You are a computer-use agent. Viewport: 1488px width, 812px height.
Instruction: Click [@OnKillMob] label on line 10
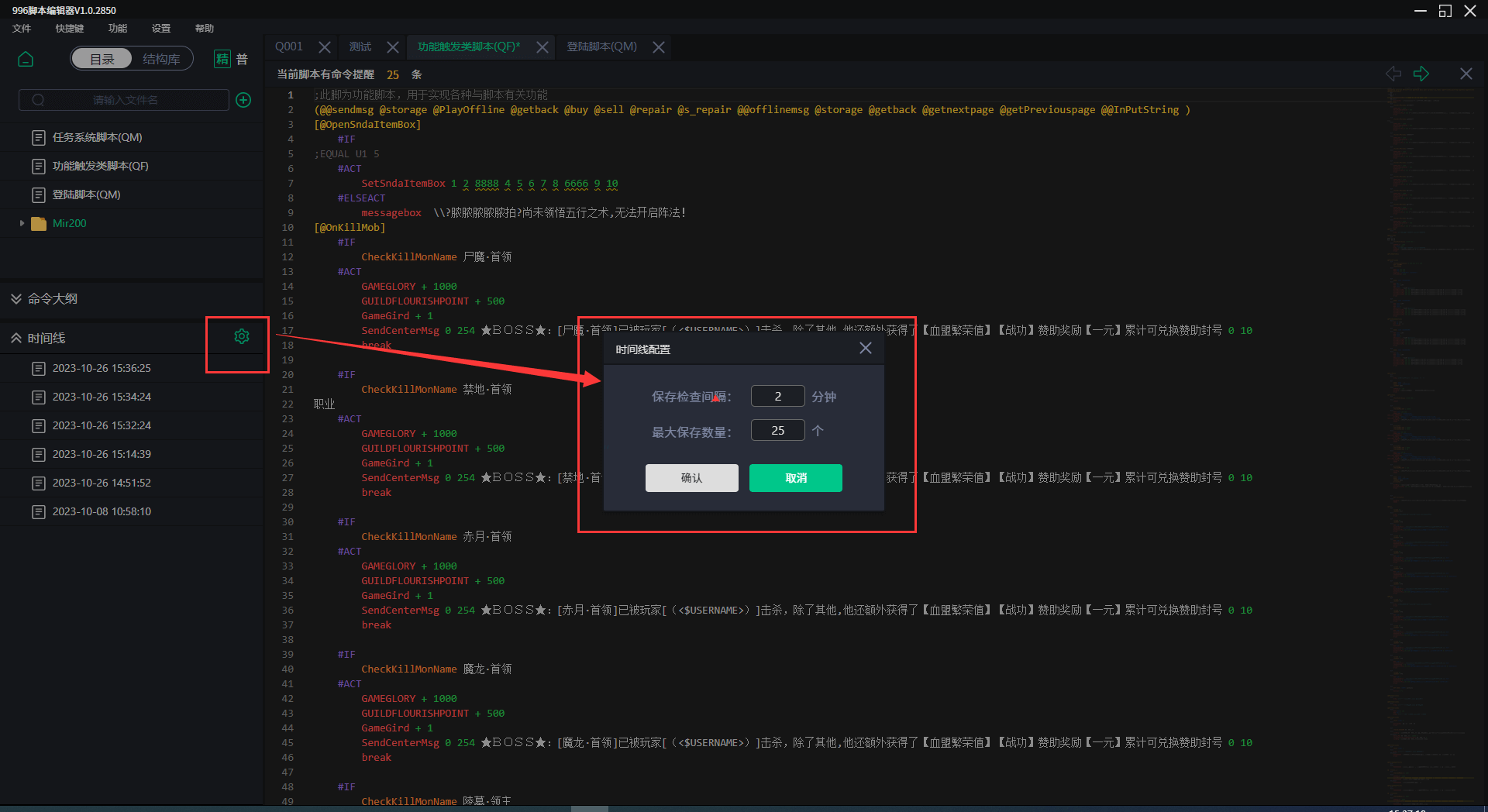[x=350, y=228]
